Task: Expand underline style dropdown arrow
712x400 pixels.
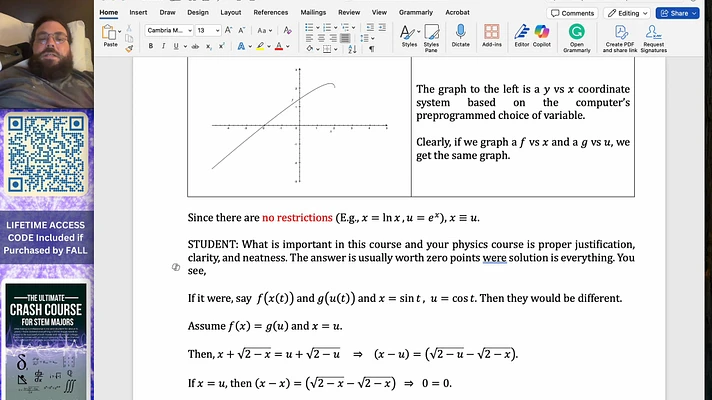Action: (185, 46)
